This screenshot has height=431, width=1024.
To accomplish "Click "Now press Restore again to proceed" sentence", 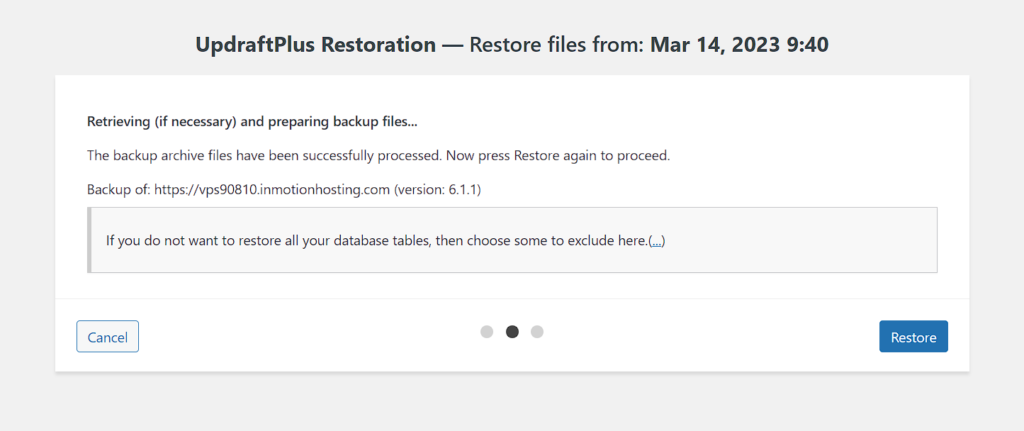I will click(x=568, y=156).
